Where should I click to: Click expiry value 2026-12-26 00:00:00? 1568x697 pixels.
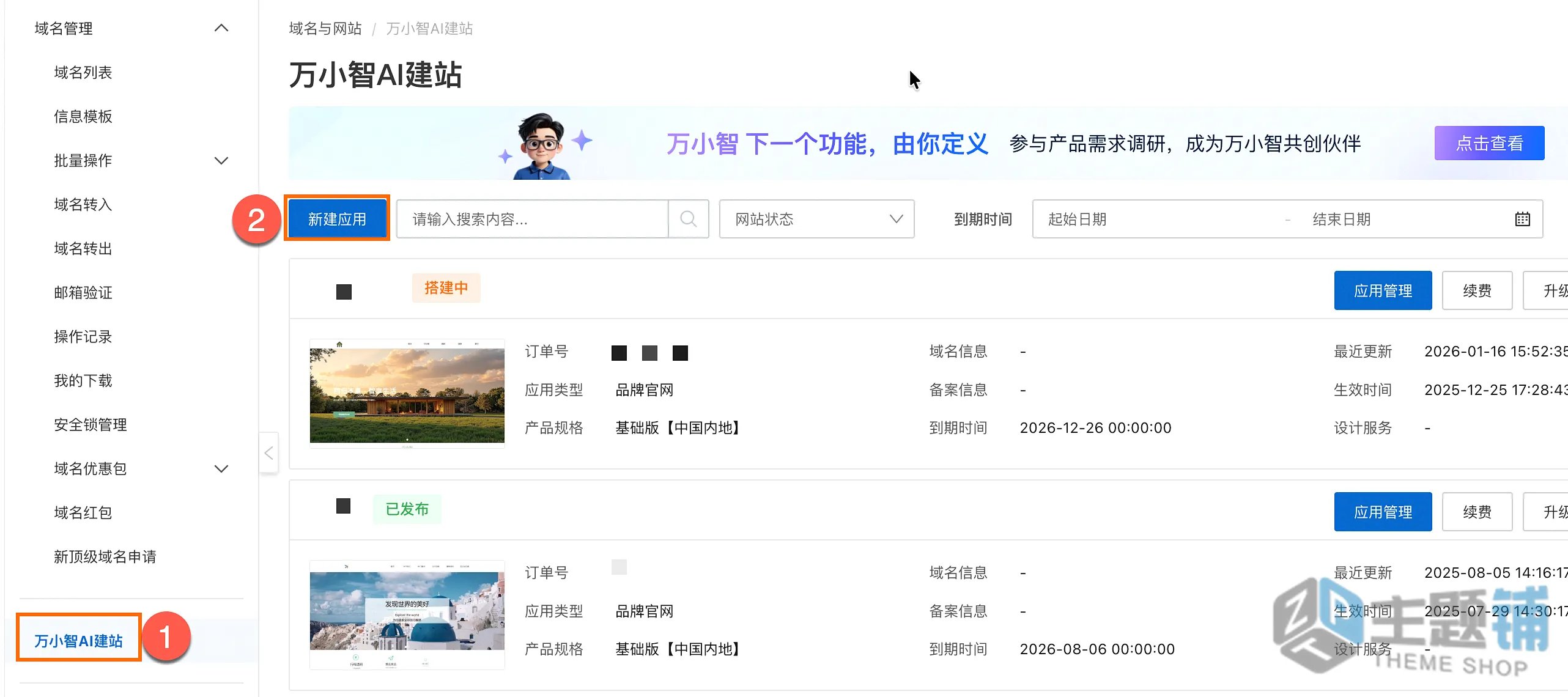click(1095, 427)
